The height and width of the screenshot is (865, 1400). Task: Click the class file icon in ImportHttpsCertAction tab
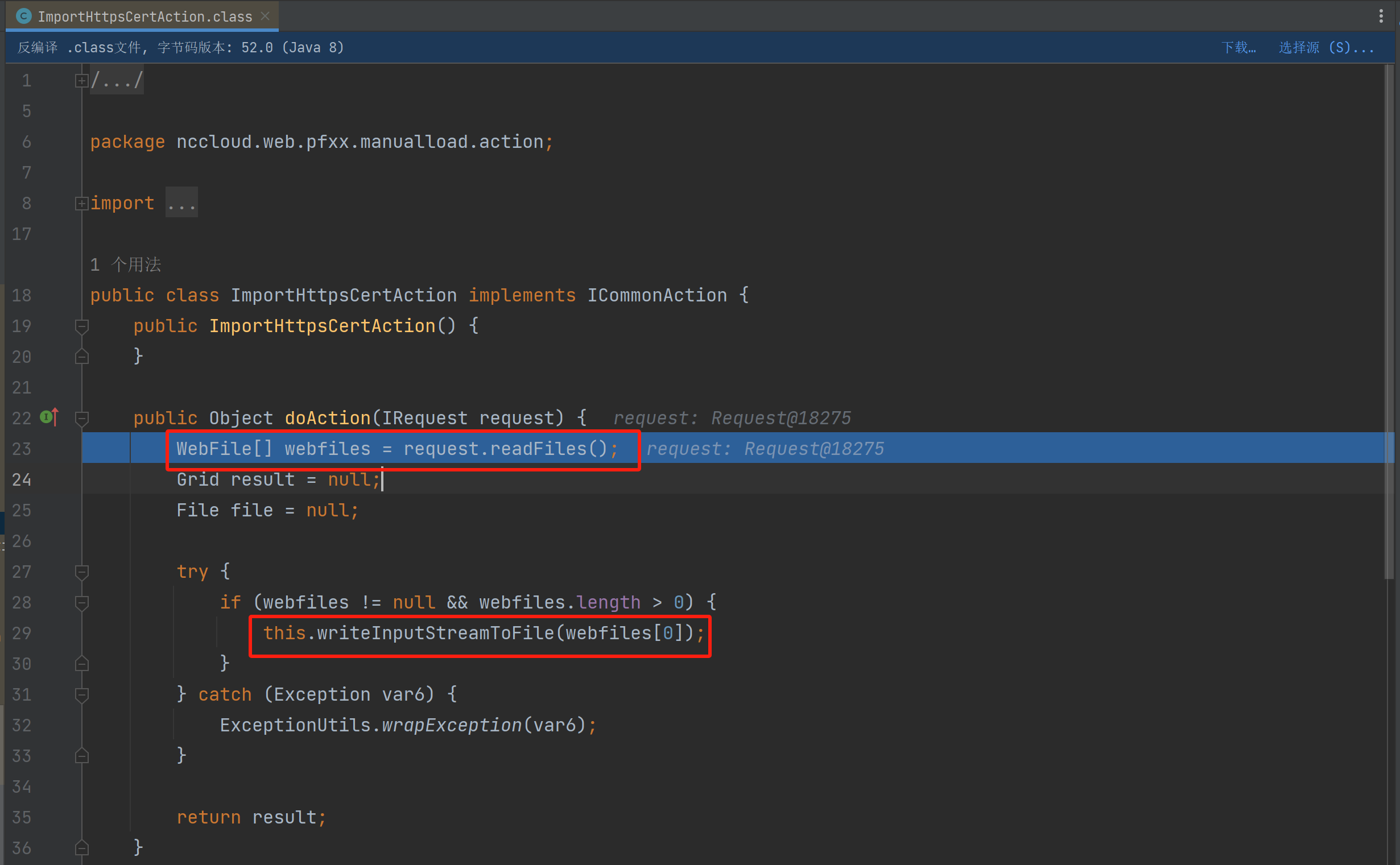pos(23,16)
